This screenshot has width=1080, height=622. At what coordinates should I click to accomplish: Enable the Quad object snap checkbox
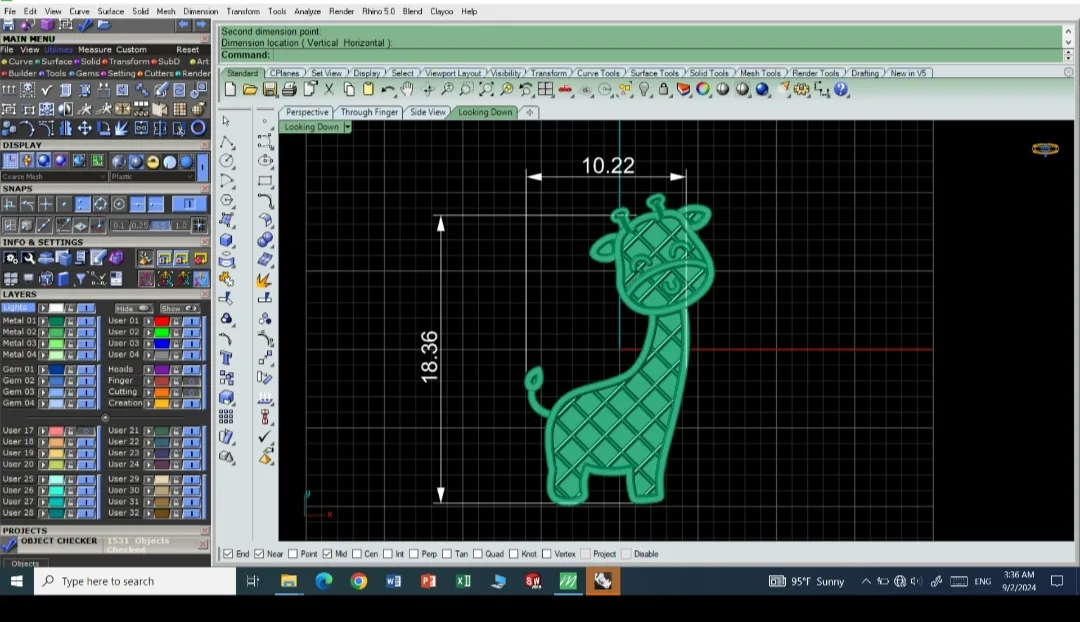coord(477,554)
